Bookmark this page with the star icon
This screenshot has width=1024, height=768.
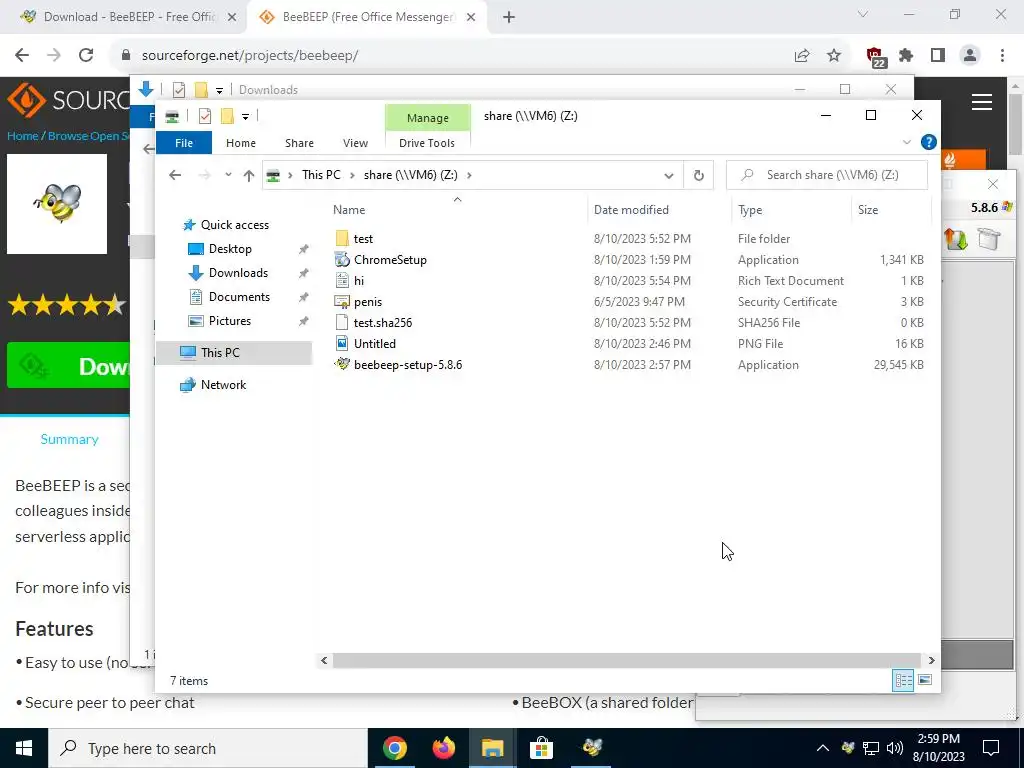coord(834,56)
